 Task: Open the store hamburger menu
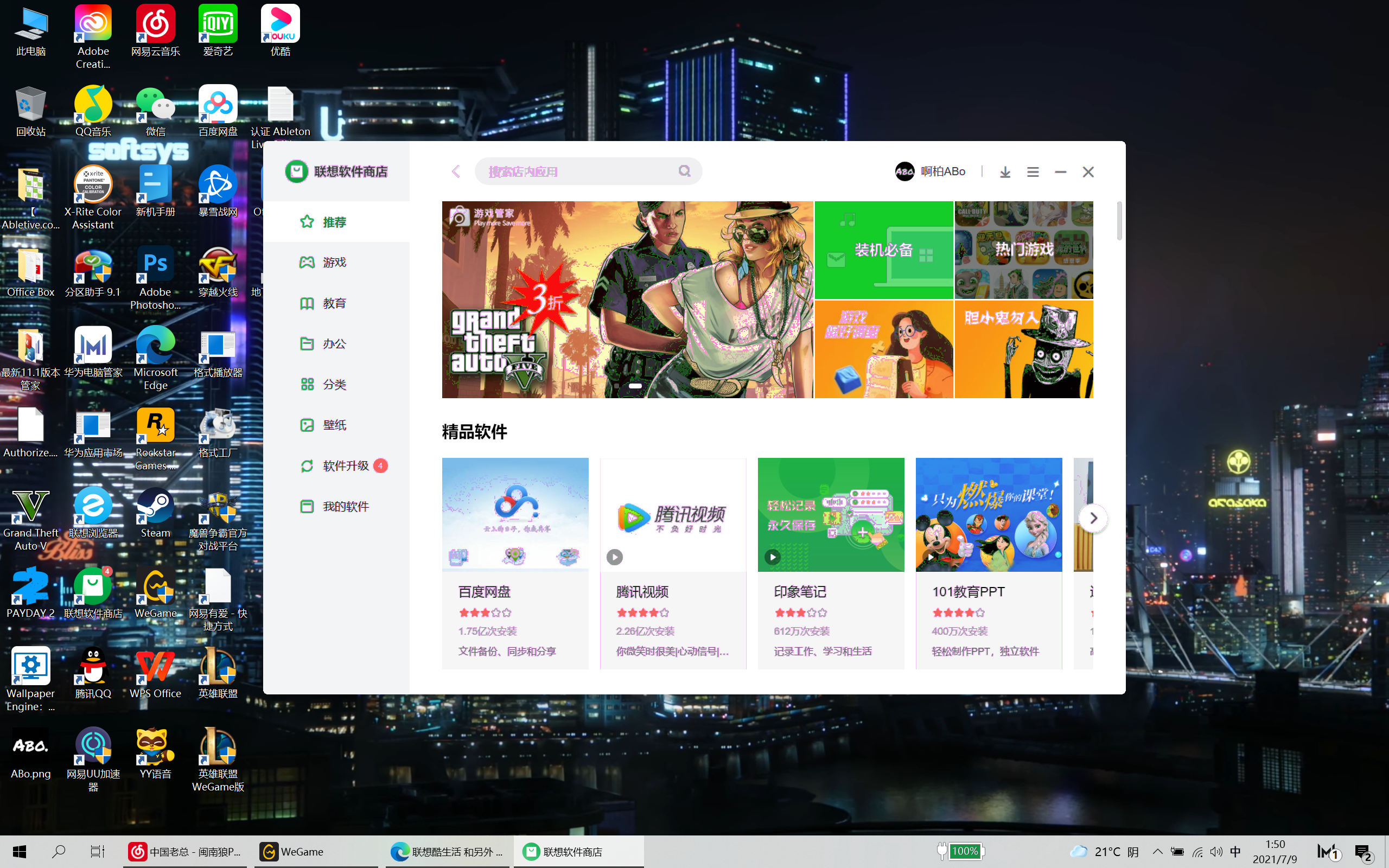coord(1033,171)
